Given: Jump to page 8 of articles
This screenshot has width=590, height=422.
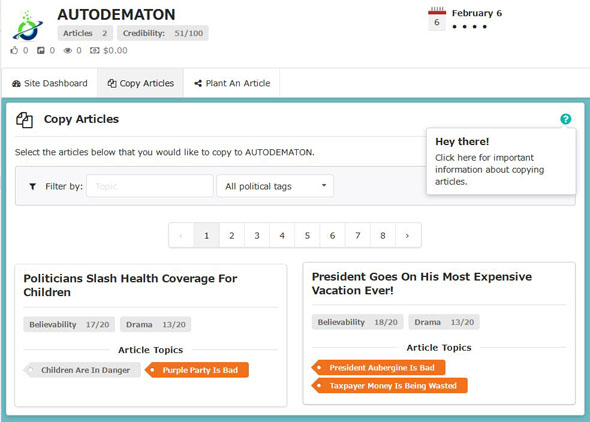Looking at the screenshot, I should 383,235.
